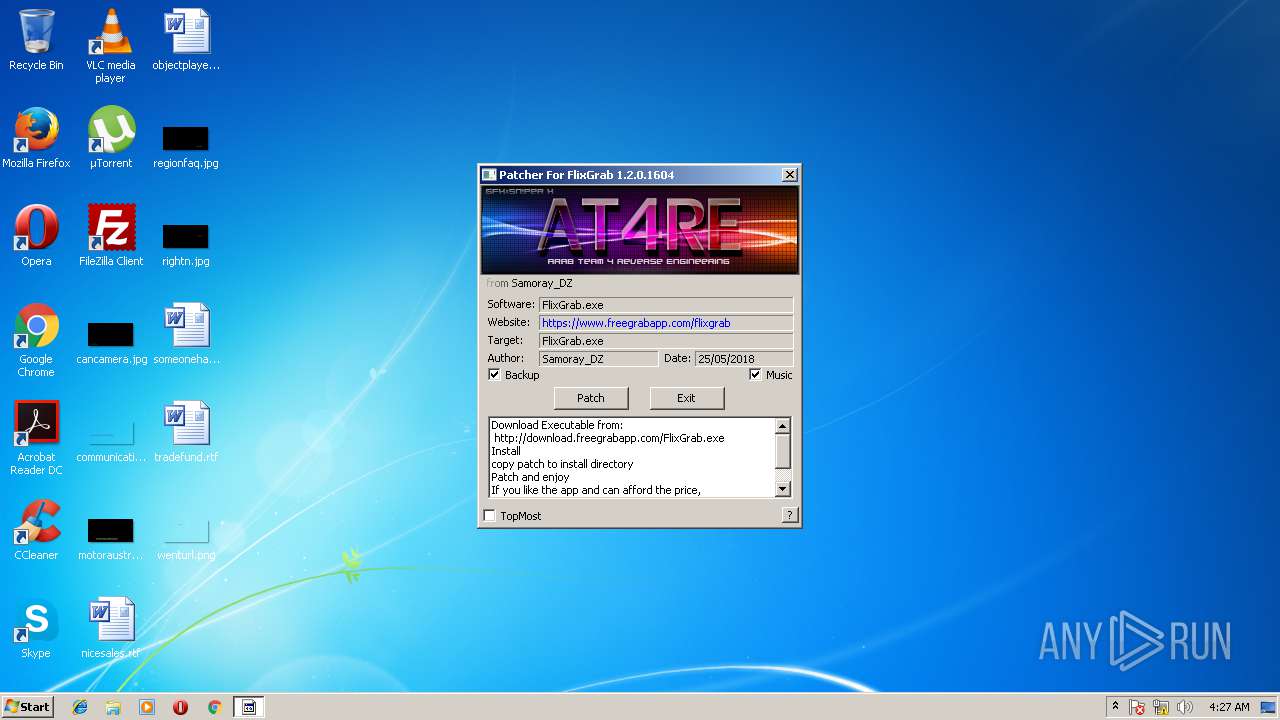The image size is (1280, 720).
Task: Launch Mozilla Firefox from the desktop
Action: tap(36, 138)
